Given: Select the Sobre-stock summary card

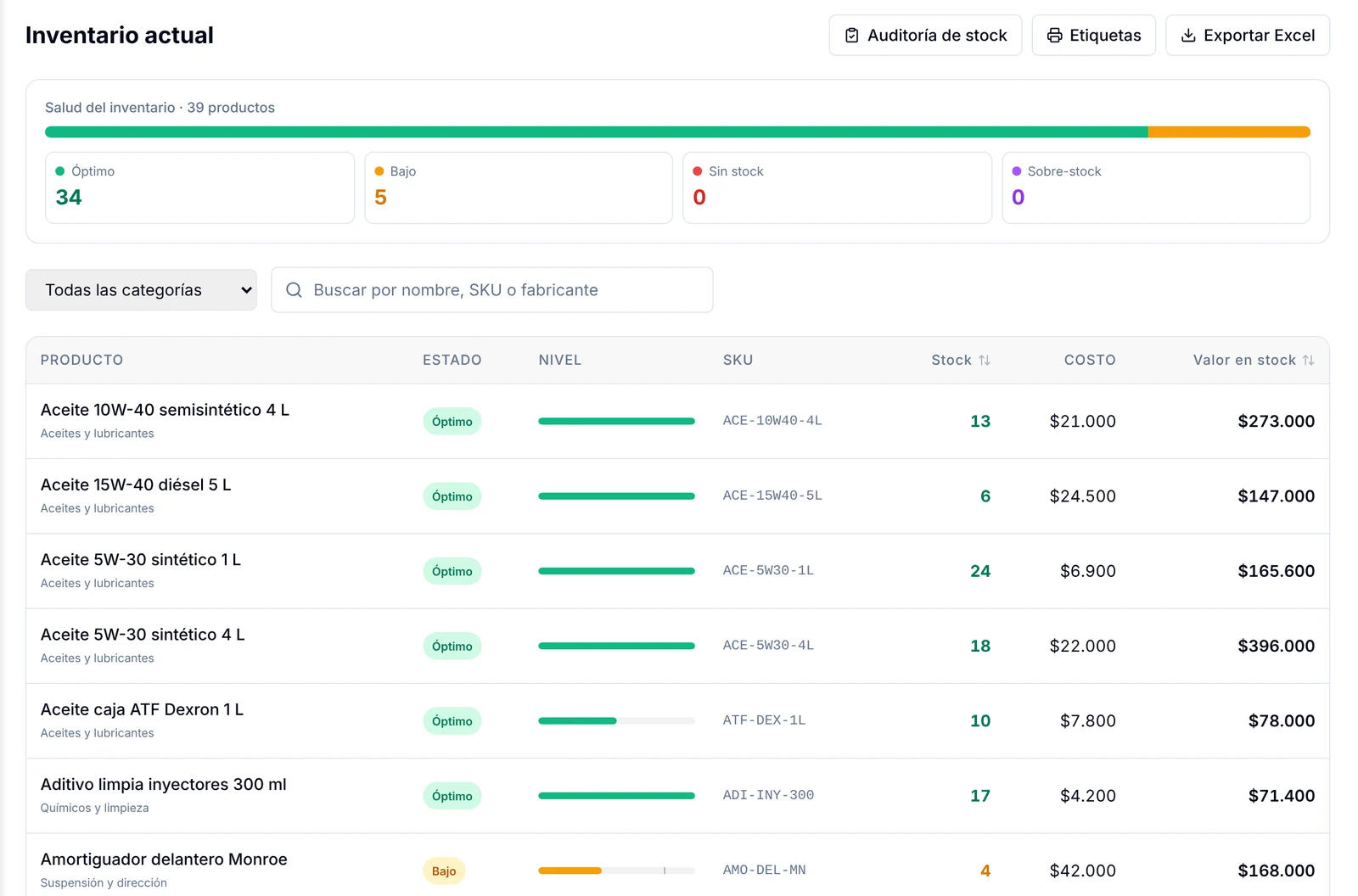Looking at the screenshot, I should (x=1156, y=188).
